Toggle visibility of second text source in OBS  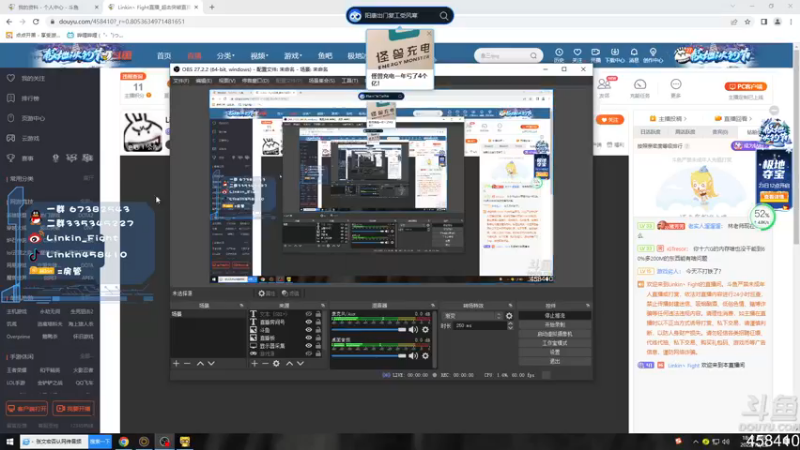(308, 322)
